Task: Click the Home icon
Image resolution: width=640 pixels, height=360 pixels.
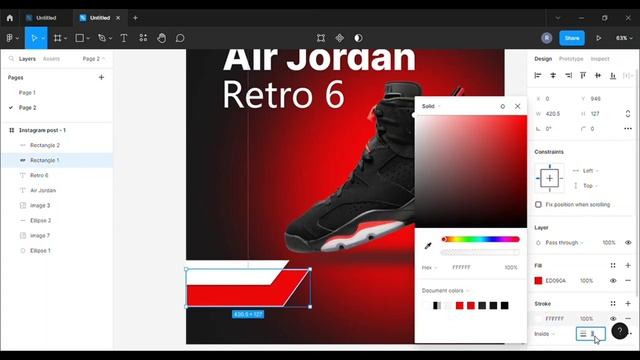Action: tap(10, 18)
